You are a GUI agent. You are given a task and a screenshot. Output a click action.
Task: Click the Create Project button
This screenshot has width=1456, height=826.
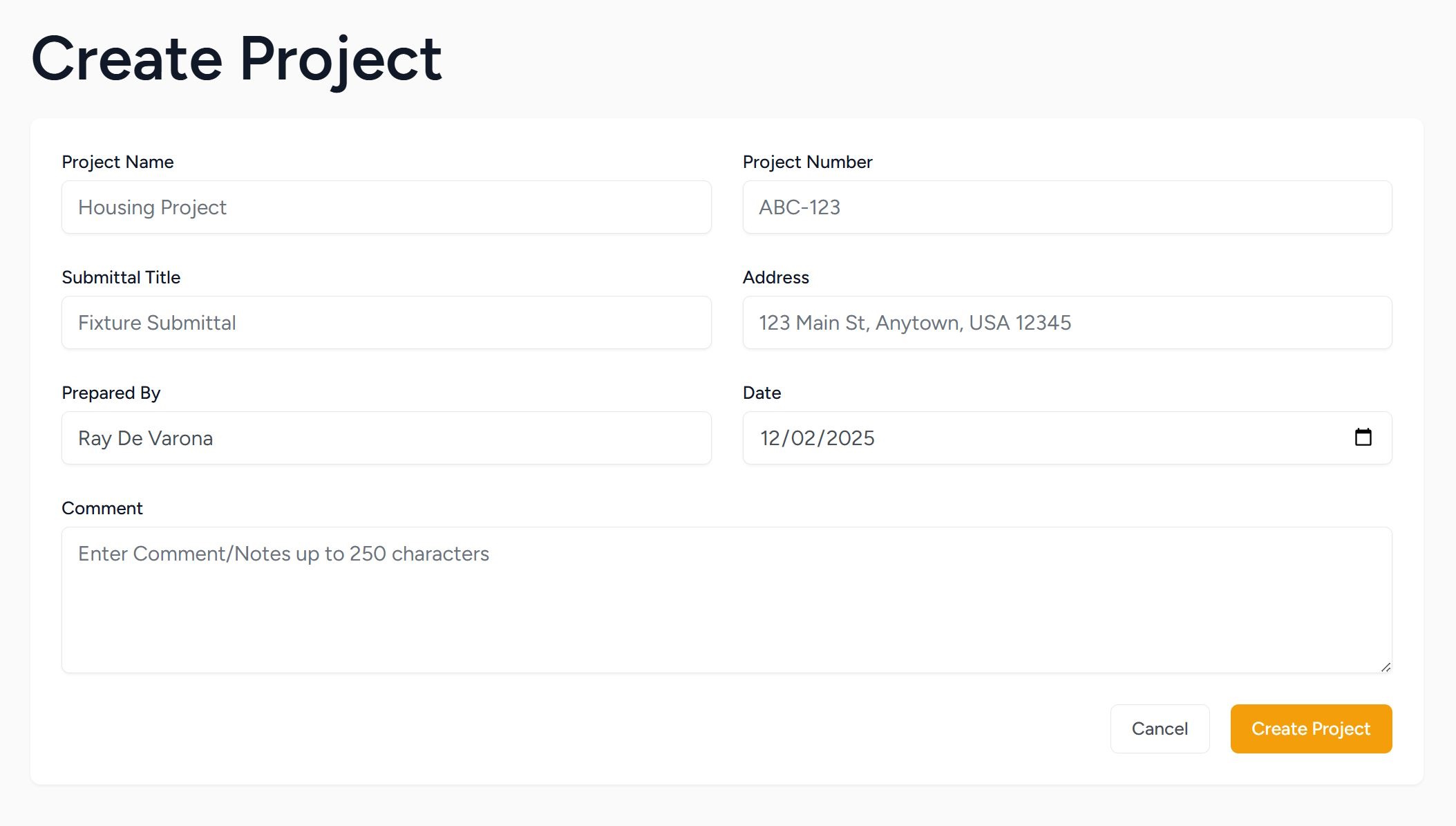[x=1310, y=729]
